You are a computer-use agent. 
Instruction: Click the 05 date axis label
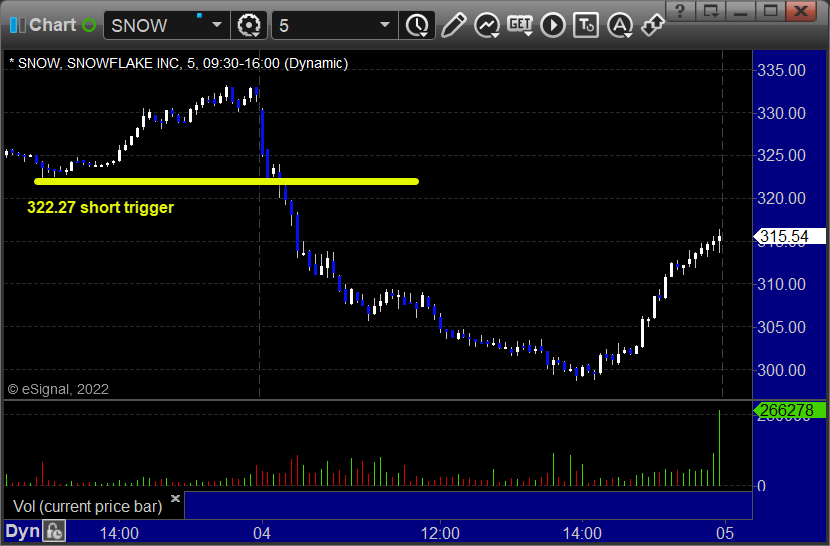(725, 533)
